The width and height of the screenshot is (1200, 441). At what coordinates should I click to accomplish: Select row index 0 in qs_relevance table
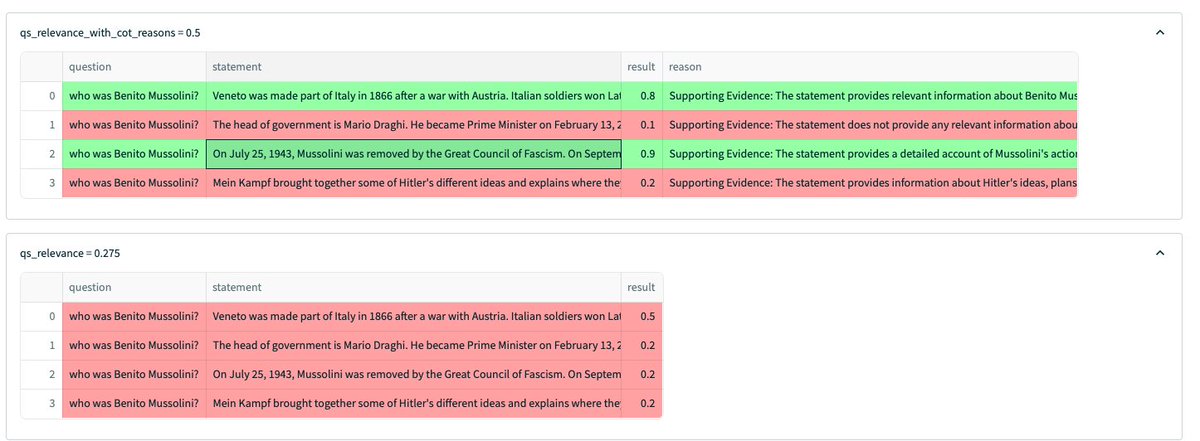[x=41, y=316]
